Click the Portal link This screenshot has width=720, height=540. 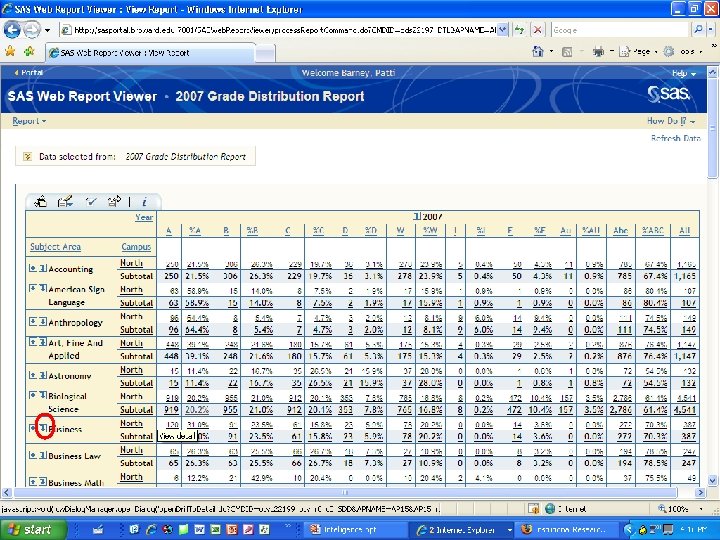tap(29, 73)
